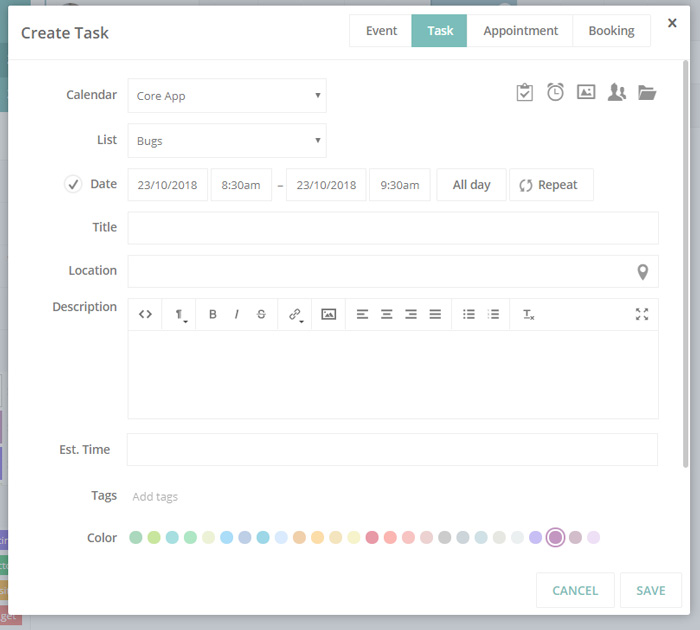This screenshot has height=630, width=700.
Task: Open the files folder icon
Action: [647, 92]
